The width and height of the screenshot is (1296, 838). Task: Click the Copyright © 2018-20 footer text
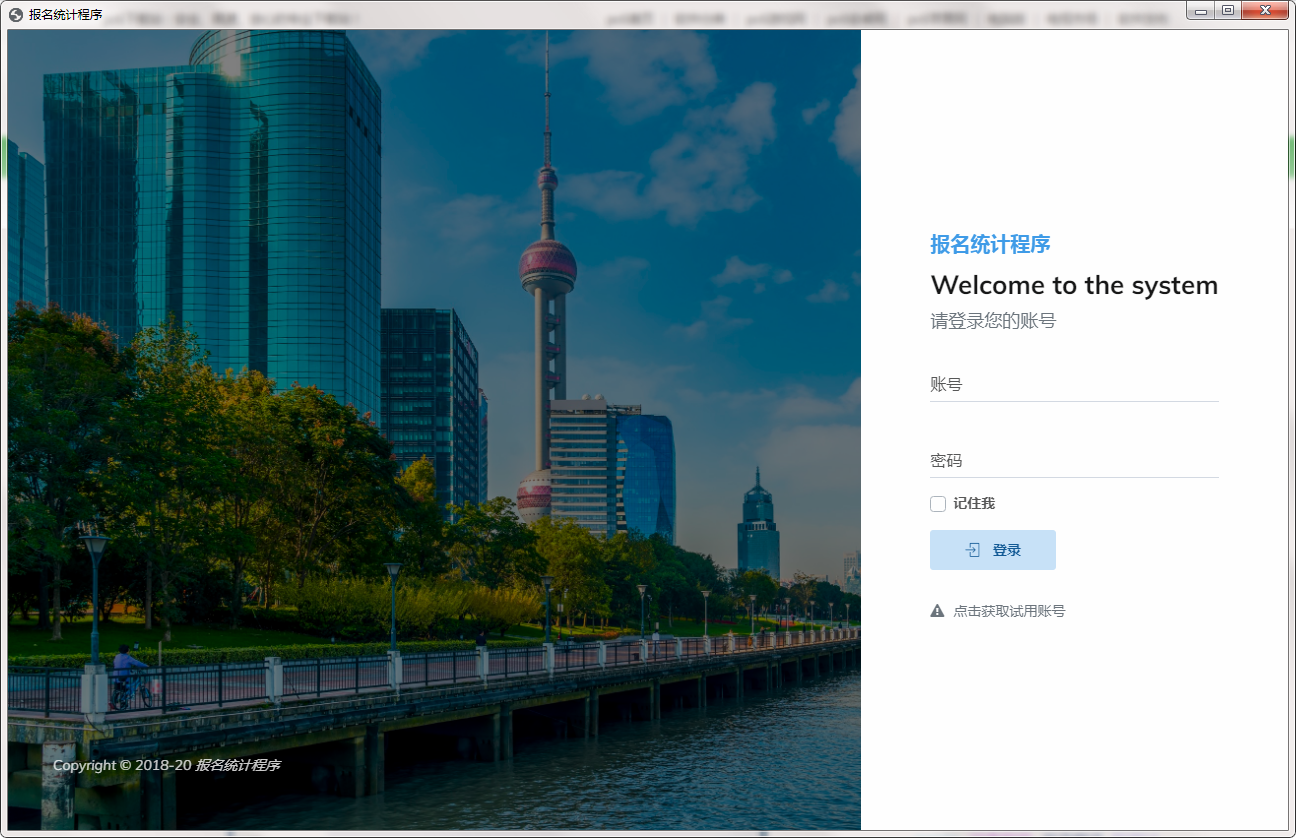(121, 765)
